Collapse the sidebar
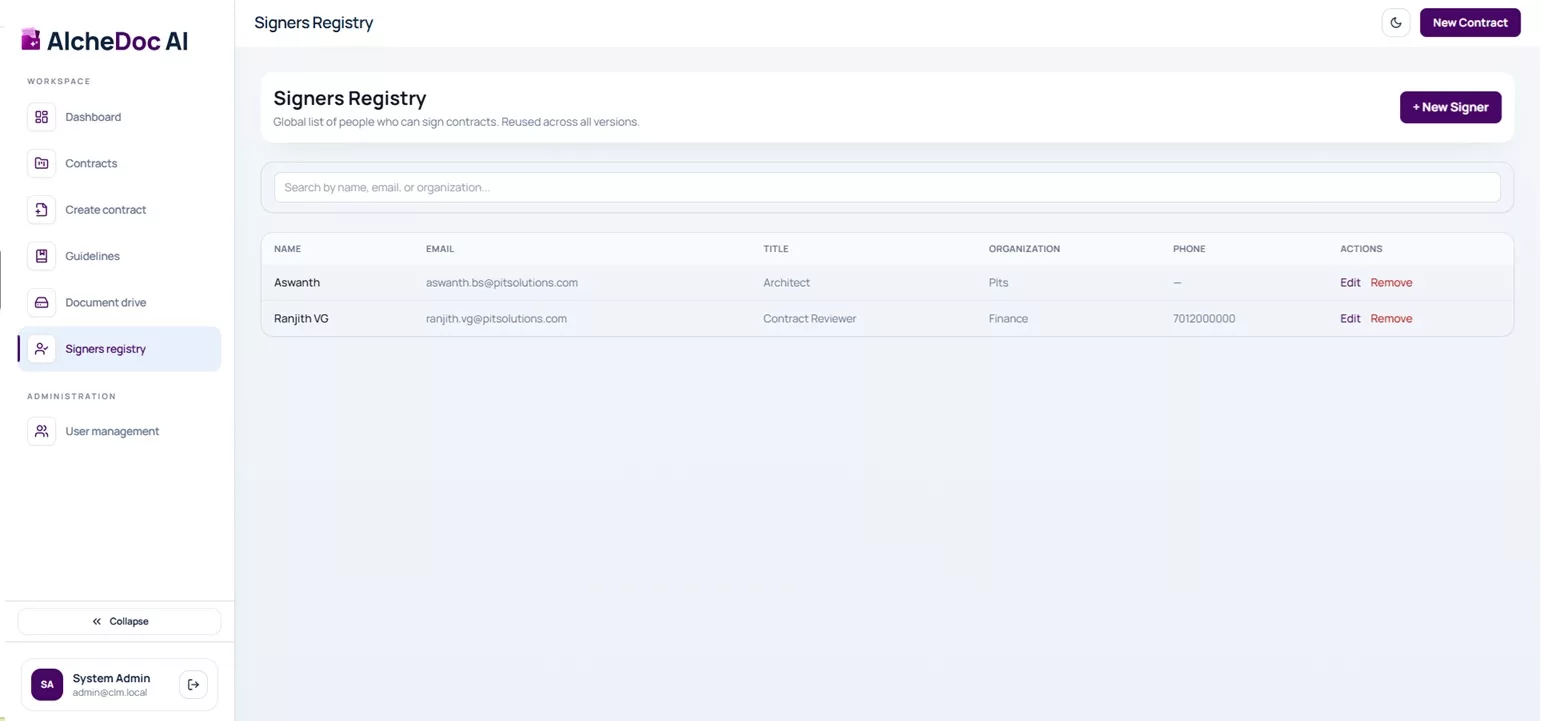The image size is (1541, 721). [119, 621]
